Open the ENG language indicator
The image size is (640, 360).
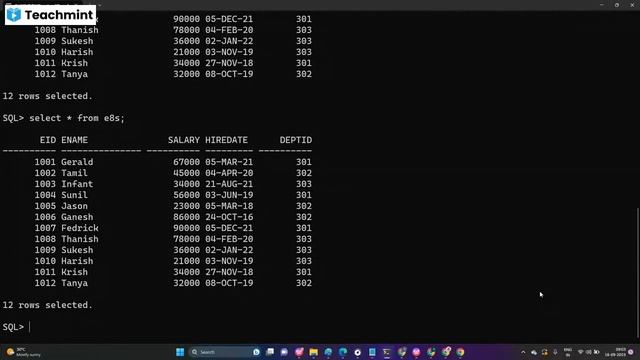click(x=568, y=352)
